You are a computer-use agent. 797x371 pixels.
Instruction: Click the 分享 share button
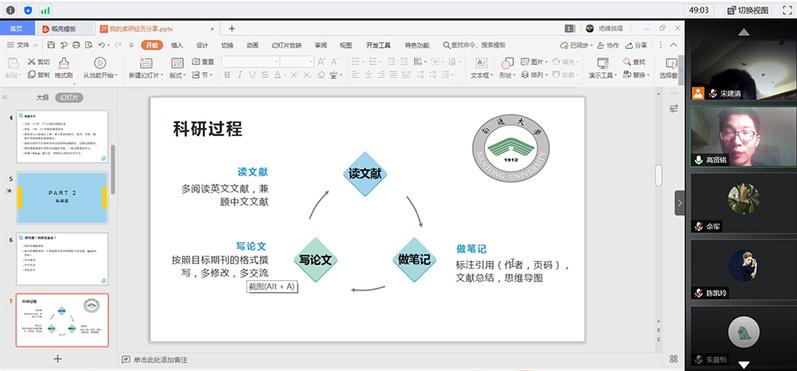(636, 45)
